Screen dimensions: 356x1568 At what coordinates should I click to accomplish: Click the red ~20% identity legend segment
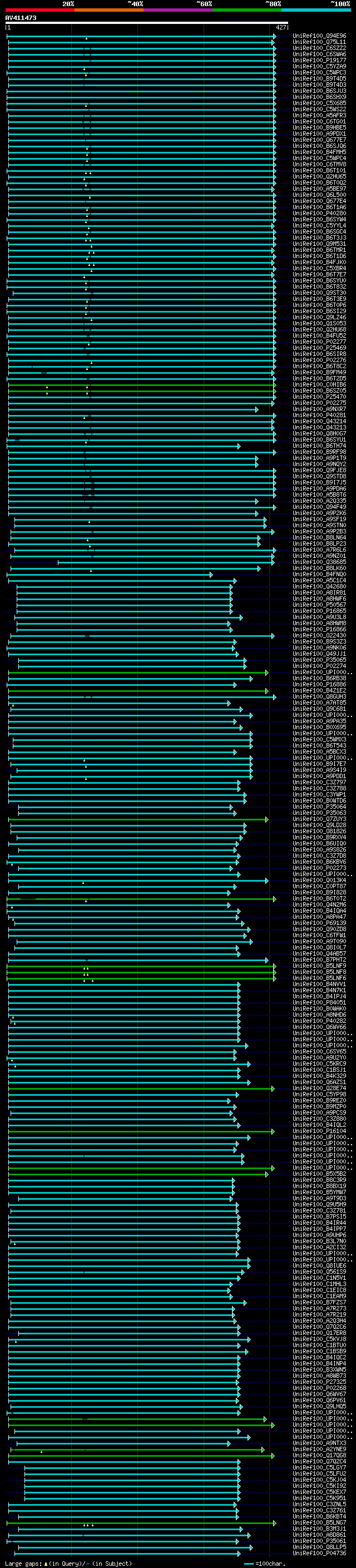pos(40,10)
